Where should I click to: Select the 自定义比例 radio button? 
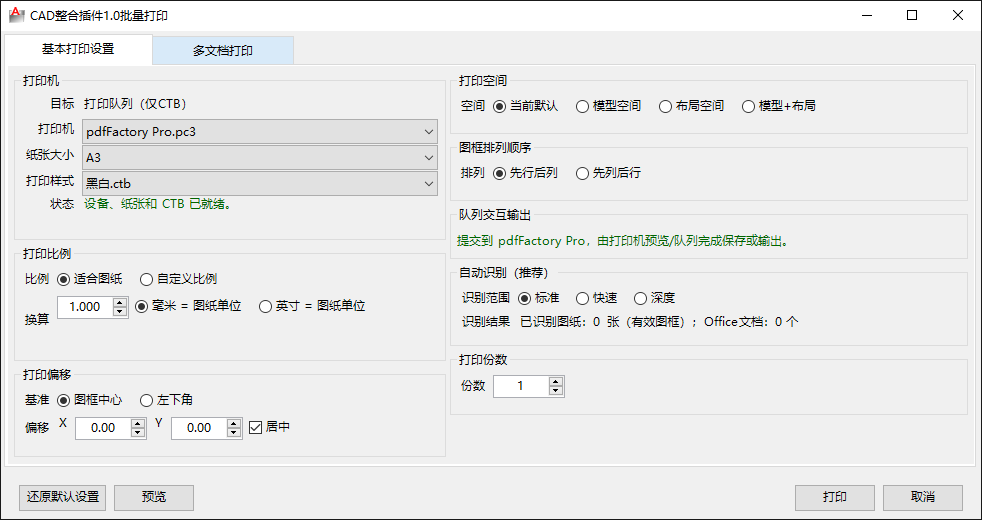[178, 279]
